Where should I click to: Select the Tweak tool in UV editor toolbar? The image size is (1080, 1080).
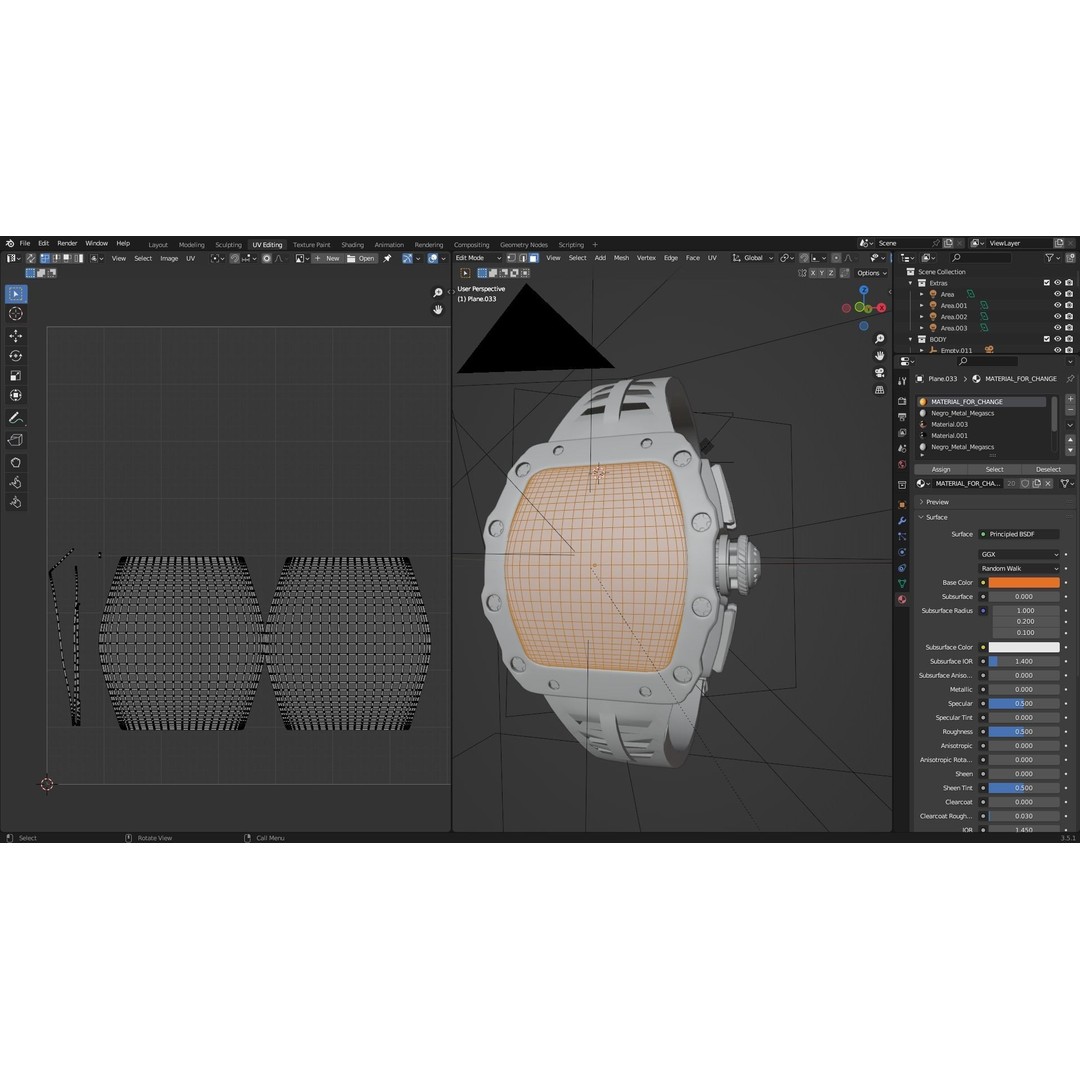15,294
